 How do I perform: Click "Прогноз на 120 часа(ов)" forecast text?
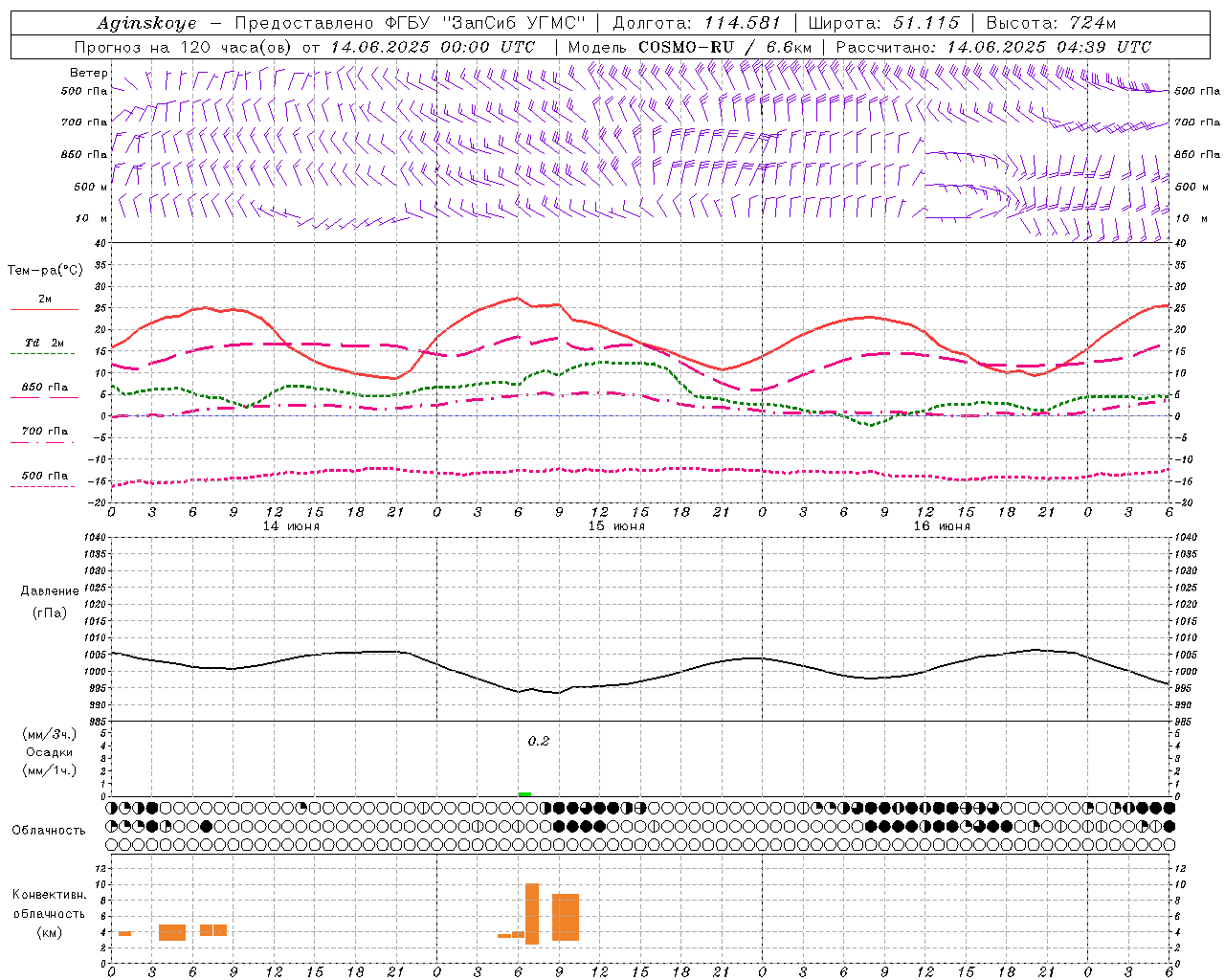[184, 47]
